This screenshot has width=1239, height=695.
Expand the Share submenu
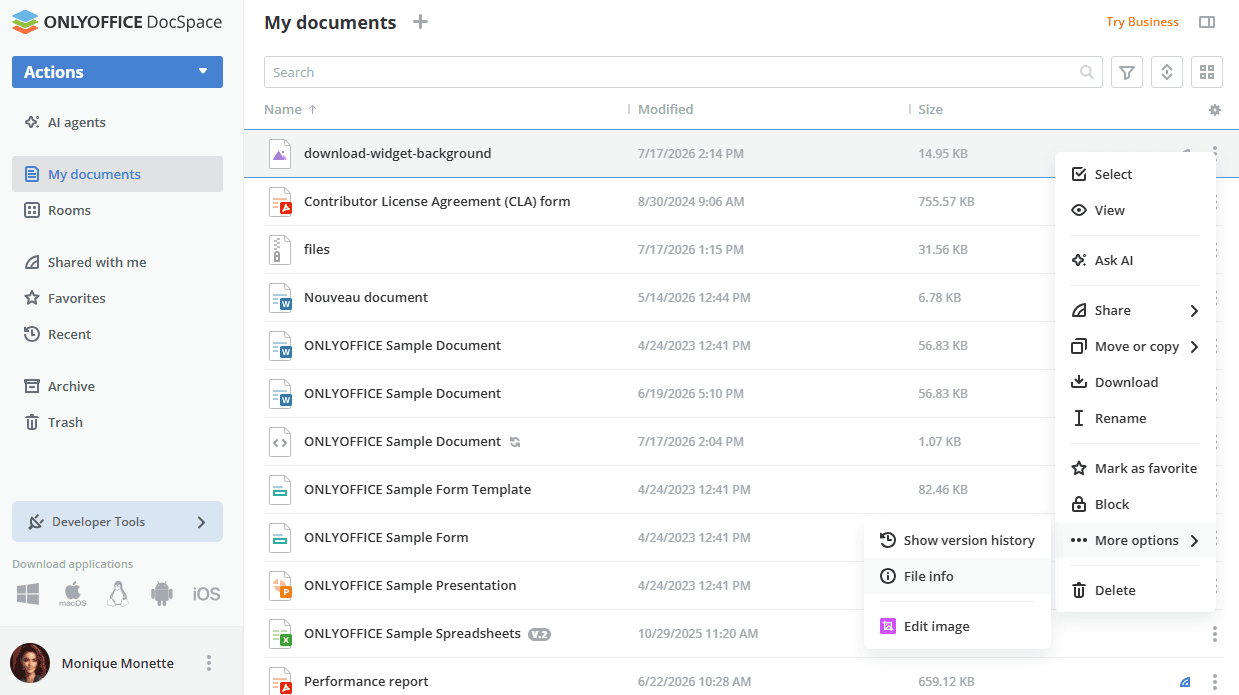[x=1135, y=310]
